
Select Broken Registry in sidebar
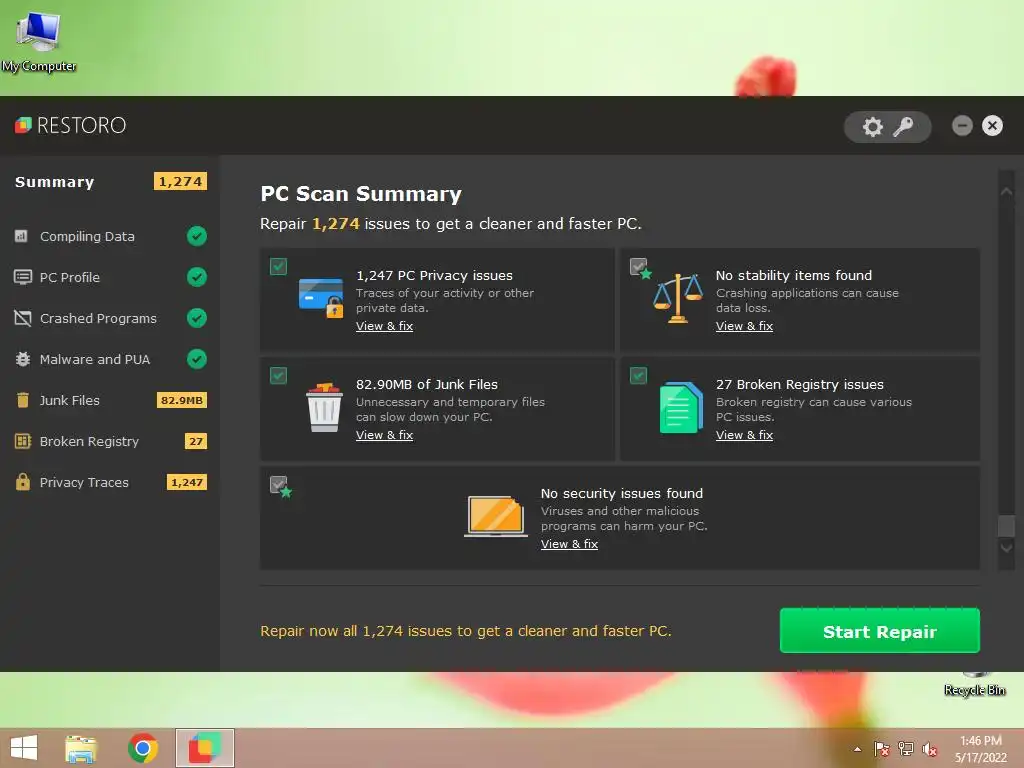click(89, 441)
